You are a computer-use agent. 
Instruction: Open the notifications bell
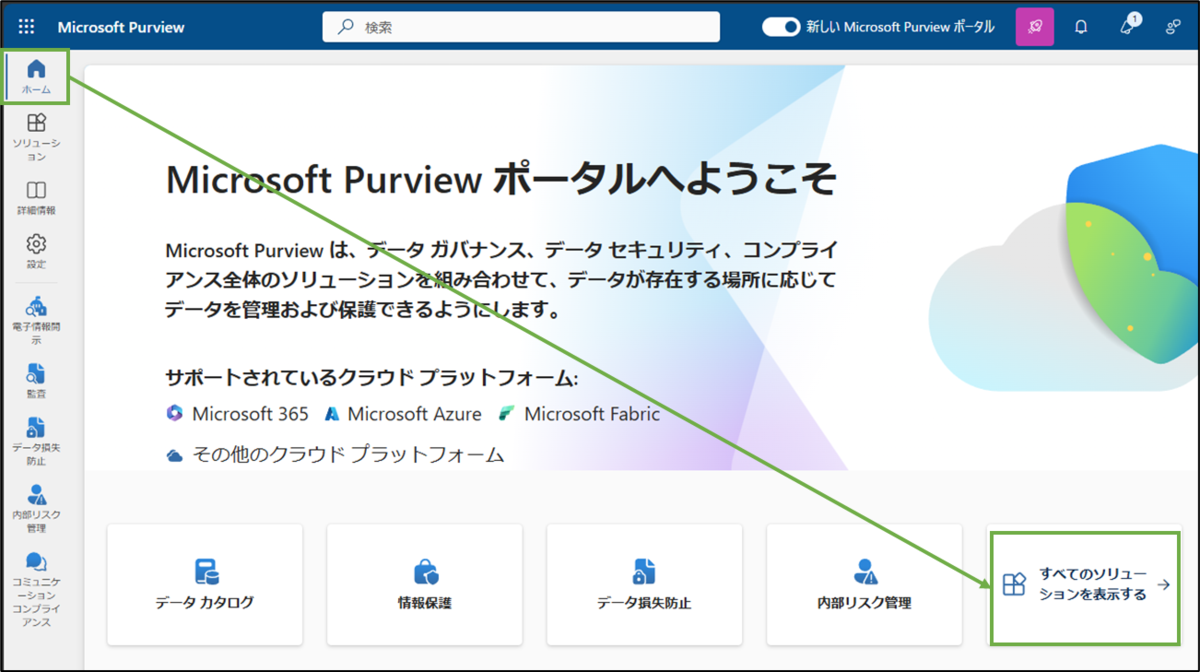click(x=1081, y=27)
